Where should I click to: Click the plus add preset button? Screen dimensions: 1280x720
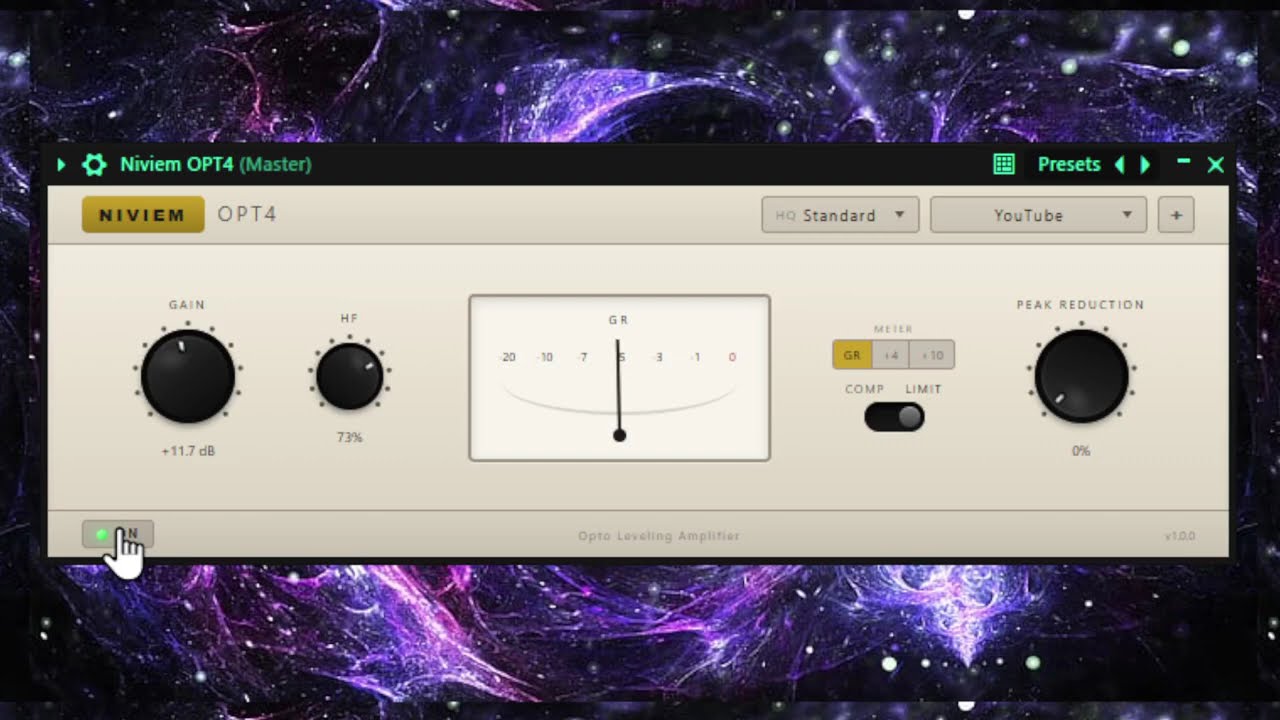(x=1176, y=215)
